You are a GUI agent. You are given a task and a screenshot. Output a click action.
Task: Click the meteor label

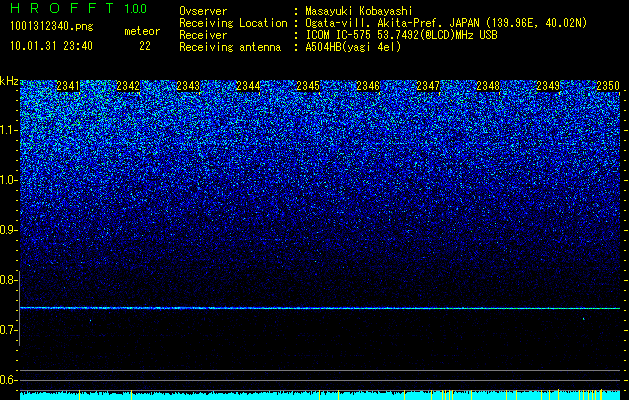click(x=142, y=31)
